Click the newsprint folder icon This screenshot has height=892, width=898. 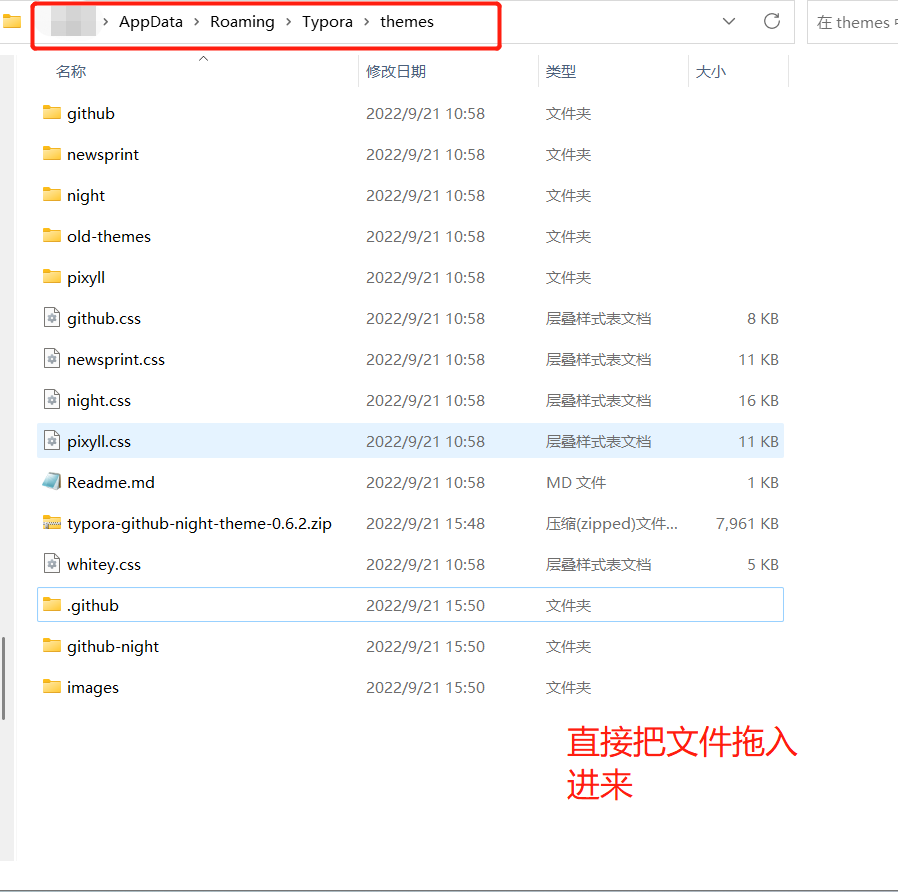pyautogui.click(x=52, y=153)
